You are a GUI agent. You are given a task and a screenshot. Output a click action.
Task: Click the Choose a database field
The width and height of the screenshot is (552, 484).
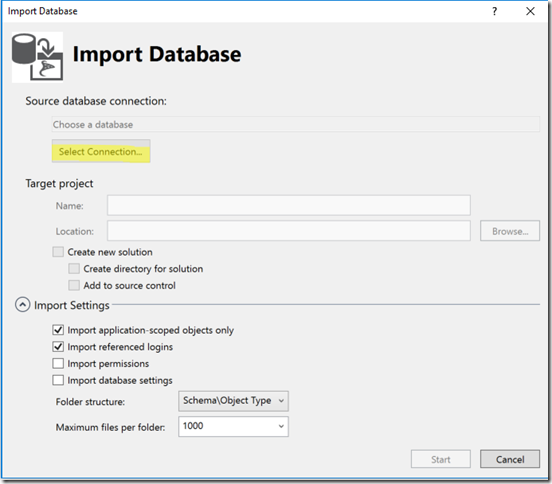click(295, 124)
